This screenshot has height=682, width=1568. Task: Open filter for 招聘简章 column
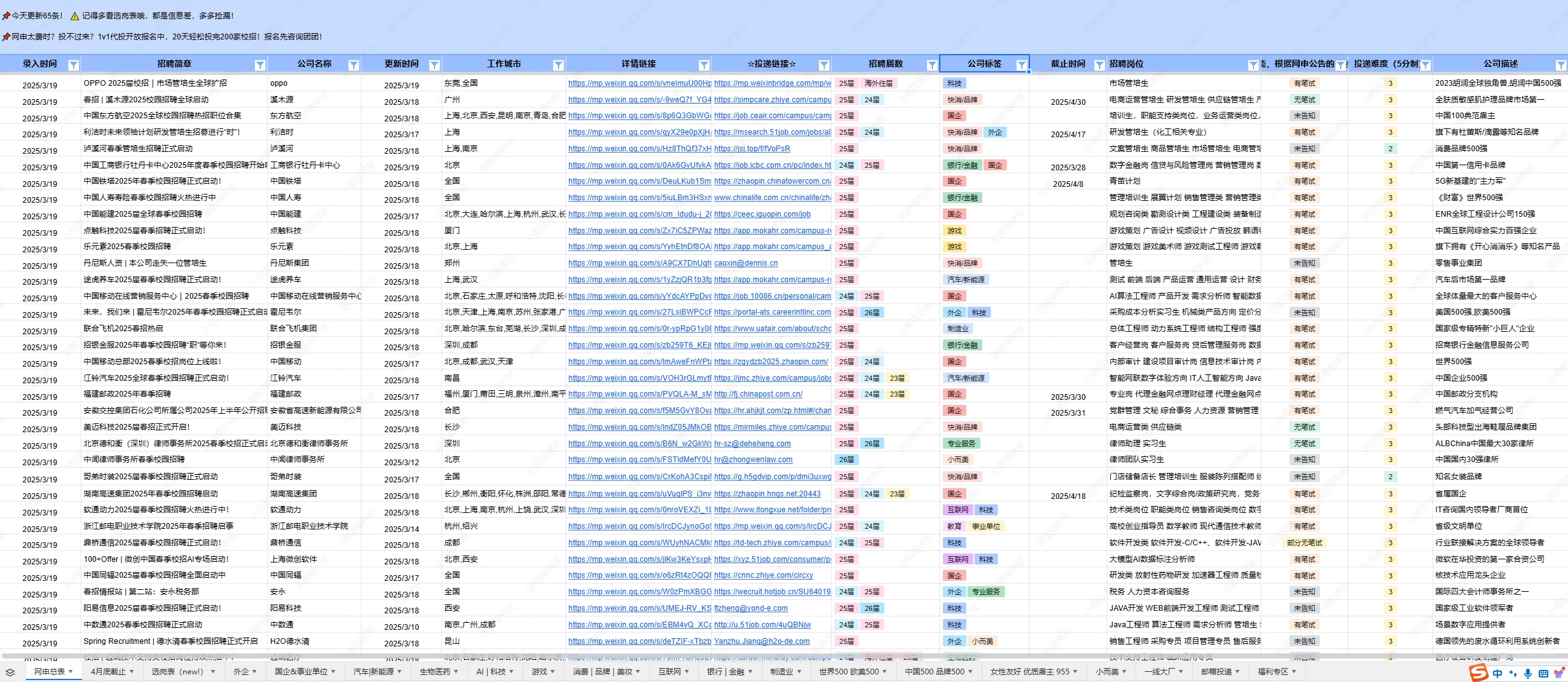pyautogui.click(x=259, y=65)
